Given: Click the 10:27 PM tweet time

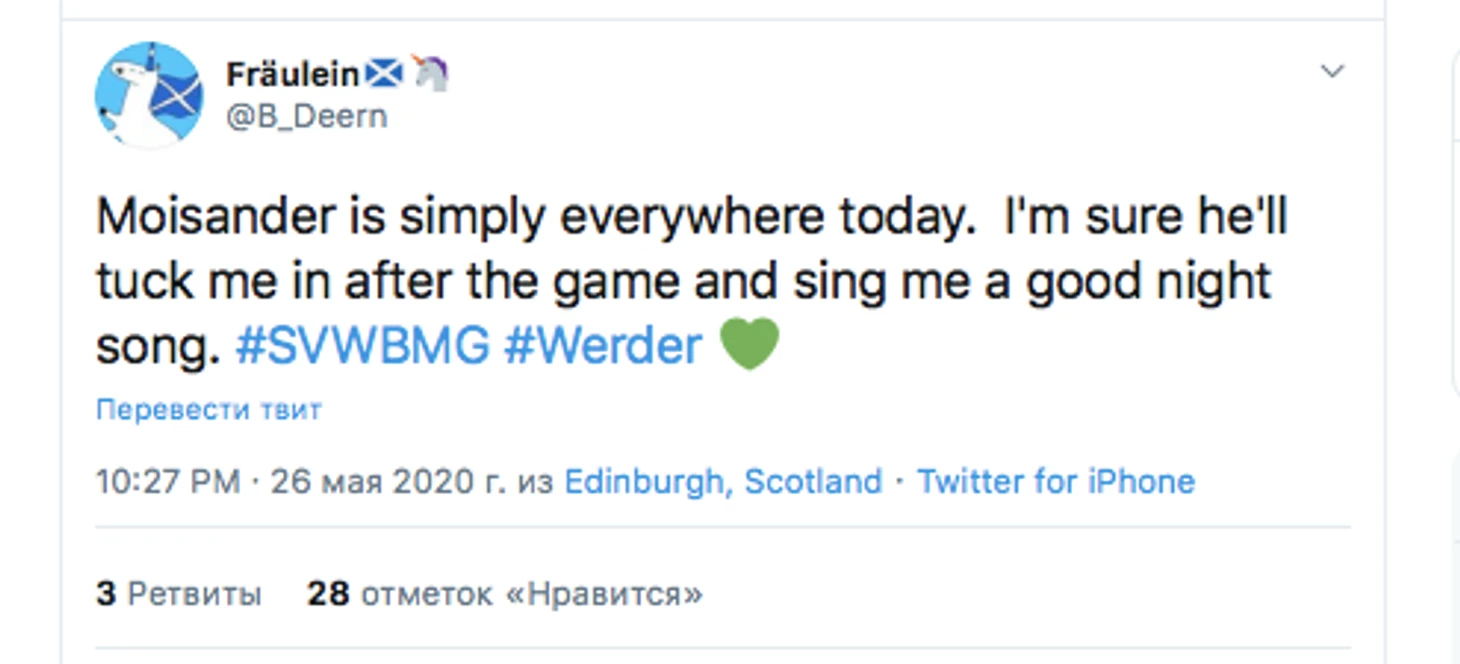Looking at the screenshot, I should pyautogui.click(x=168, y=482).
